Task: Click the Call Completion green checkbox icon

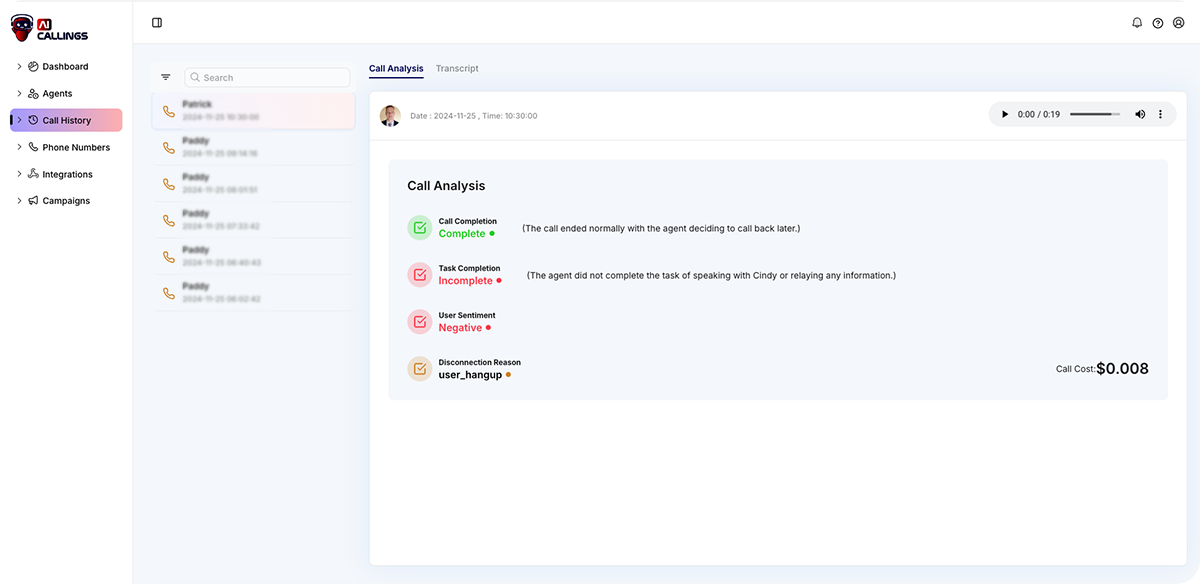Action: [419, 228]
